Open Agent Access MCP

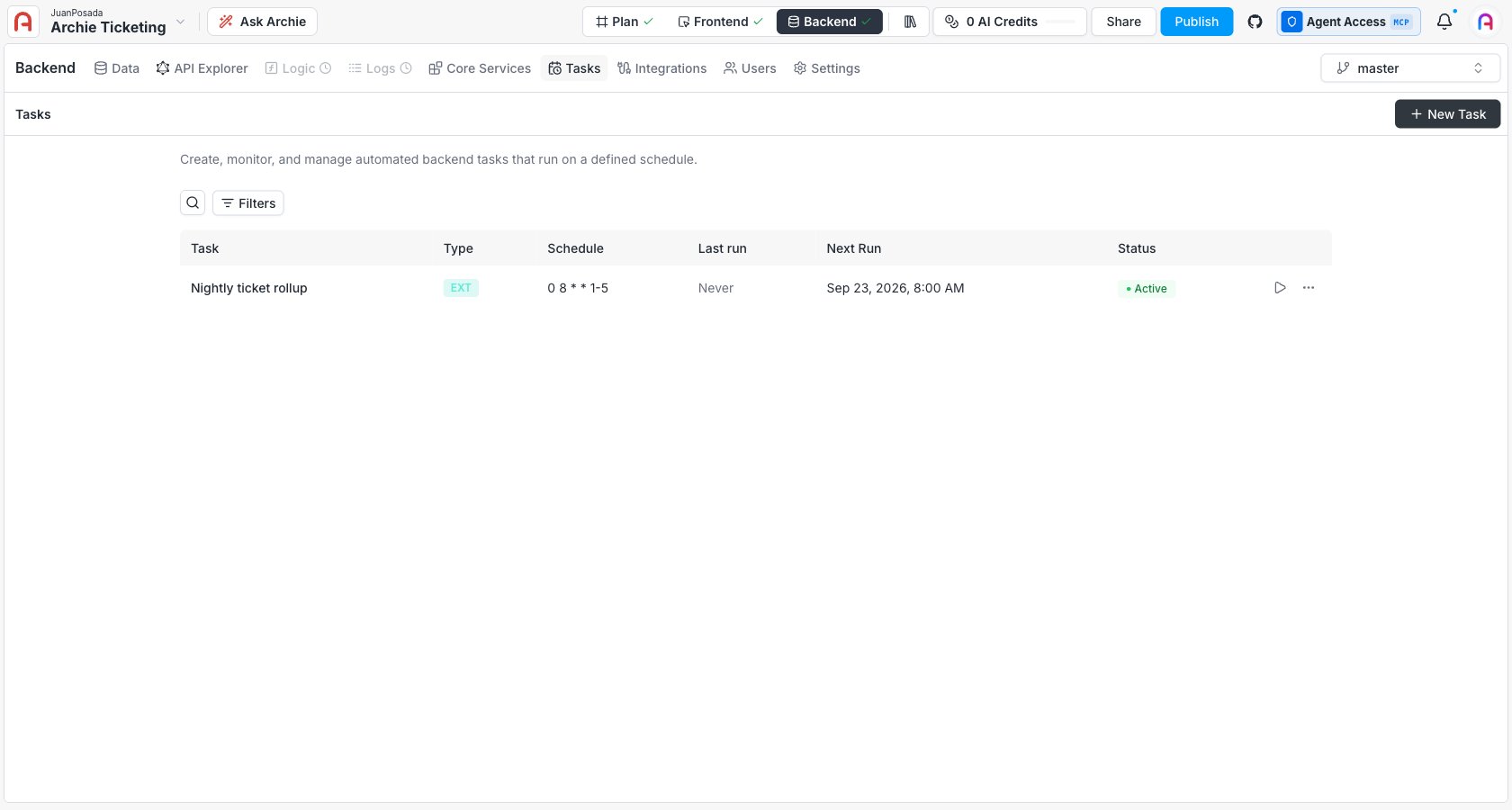[1348, 22]
